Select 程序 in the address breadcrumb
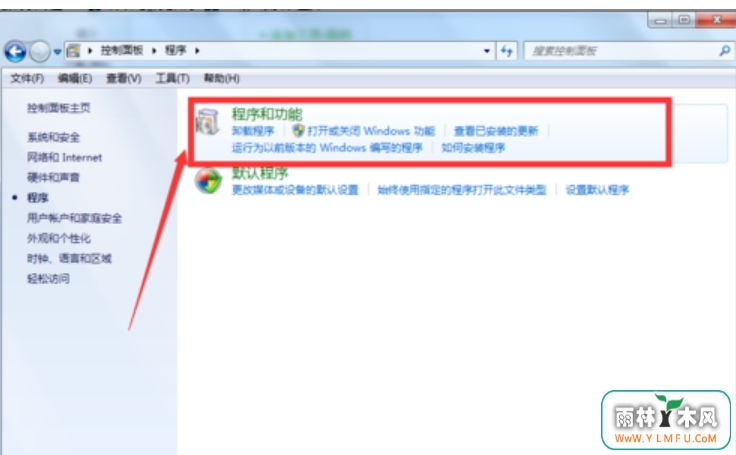 176,50
